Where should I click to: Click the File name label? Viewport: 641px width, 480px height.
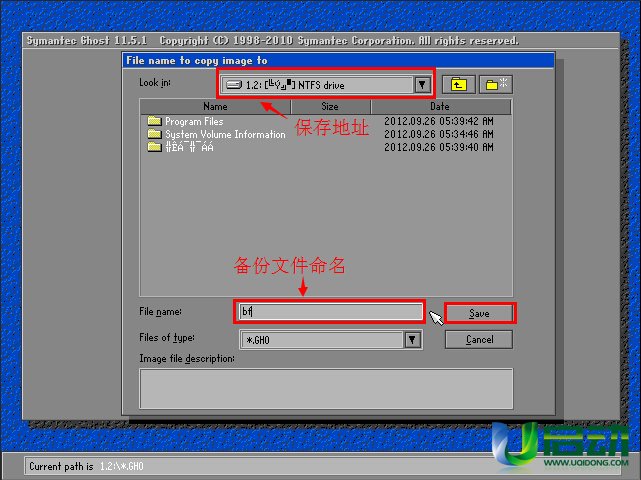click(x=160, y=312)
